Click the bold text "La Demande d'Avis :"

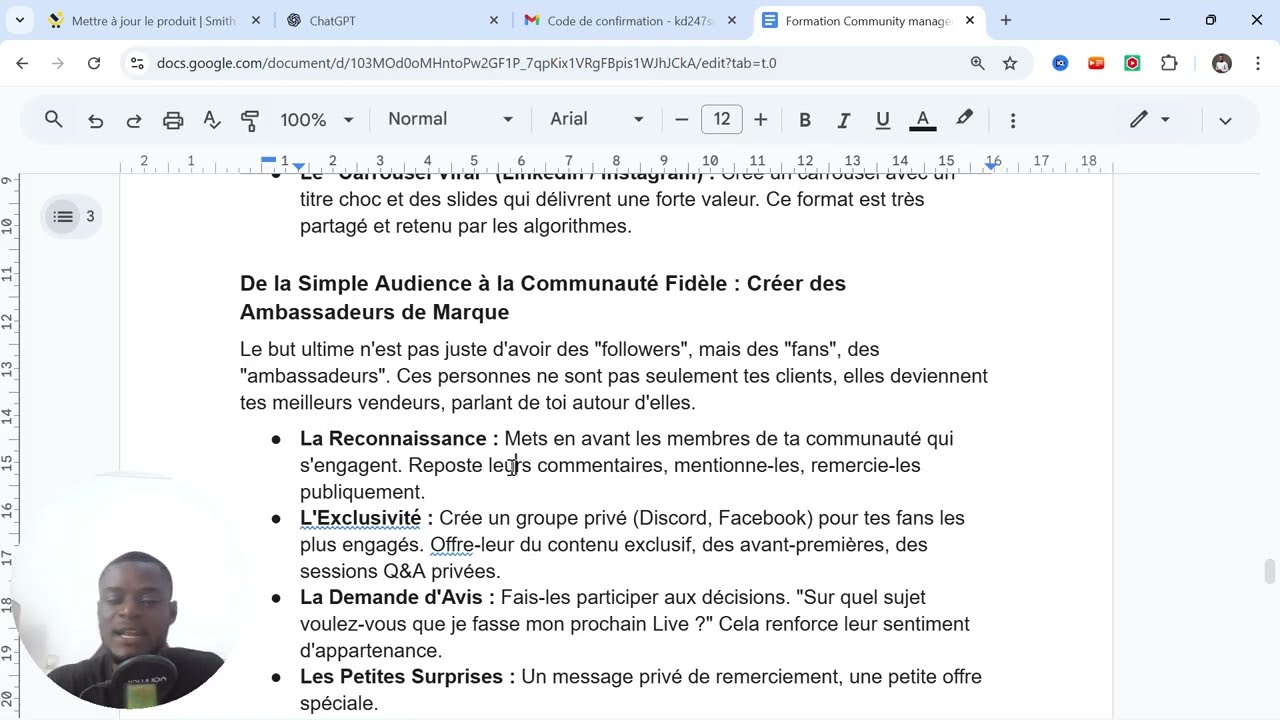397,597
